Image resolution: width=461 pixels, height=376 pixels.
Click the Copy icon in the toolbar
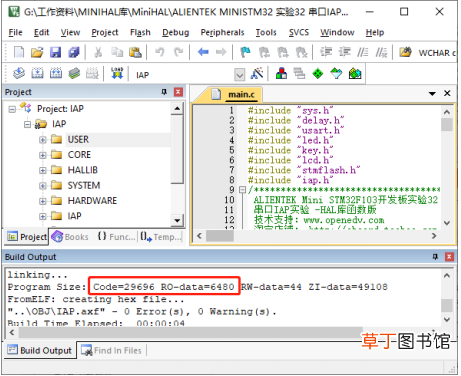tap(117, 52)
